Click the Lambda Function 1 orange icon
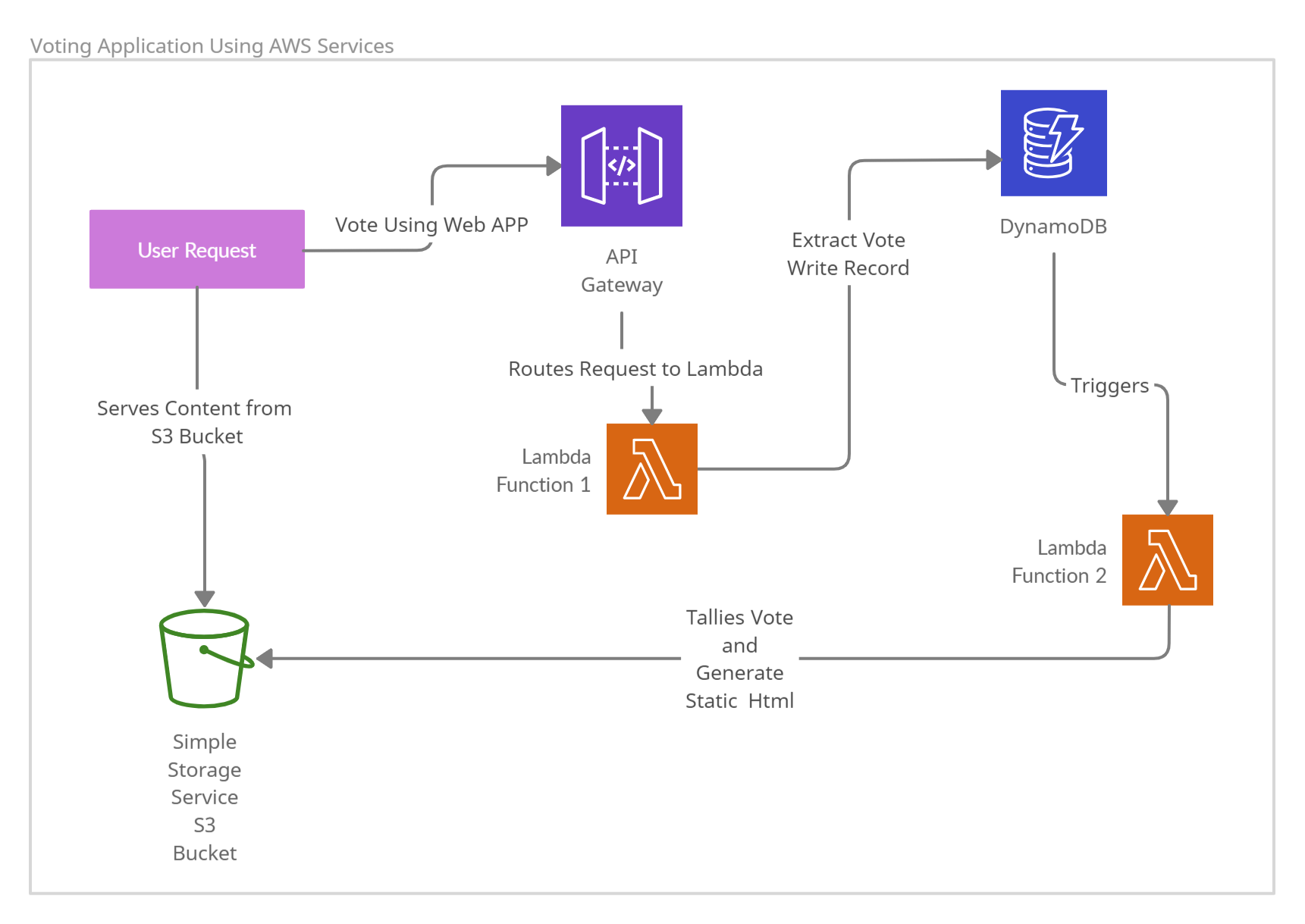This screenshot has width=1305, height=924. pos(651,469)
